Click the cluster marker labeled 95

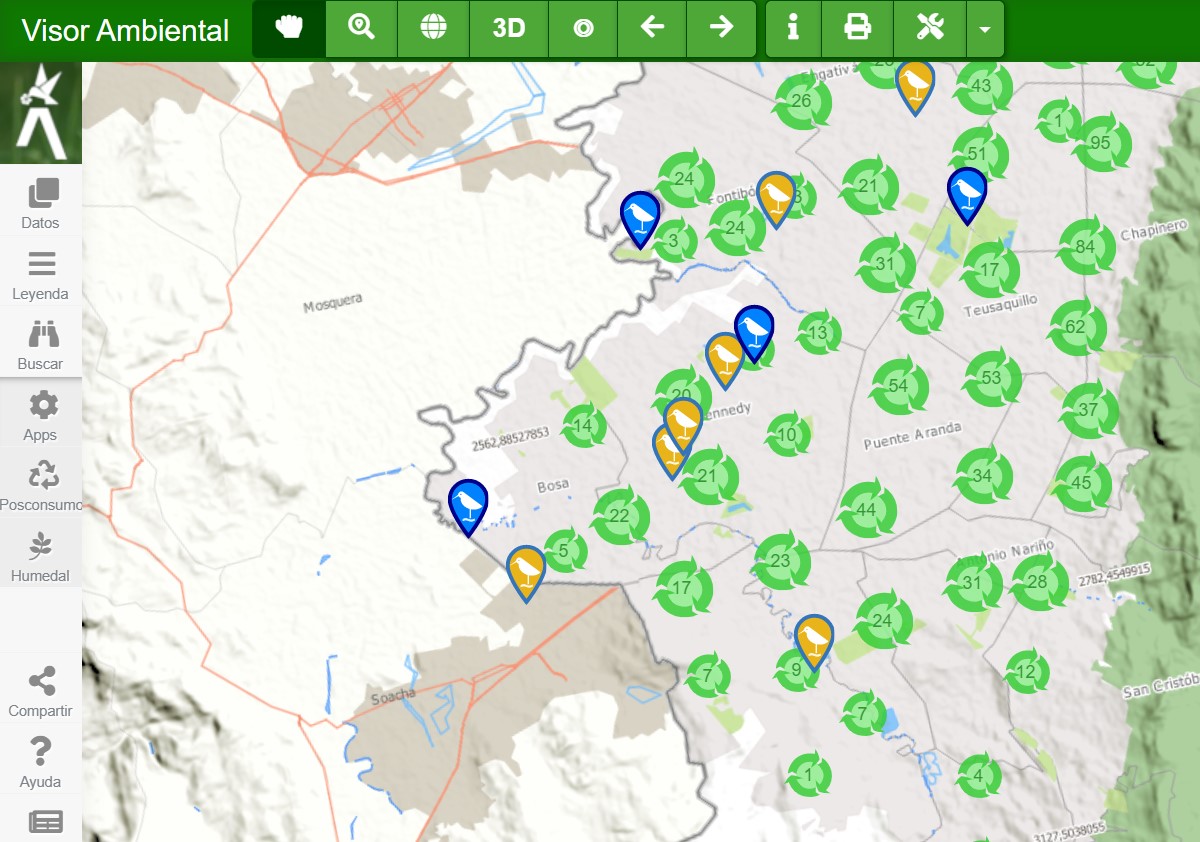(x=1101, y=143)
